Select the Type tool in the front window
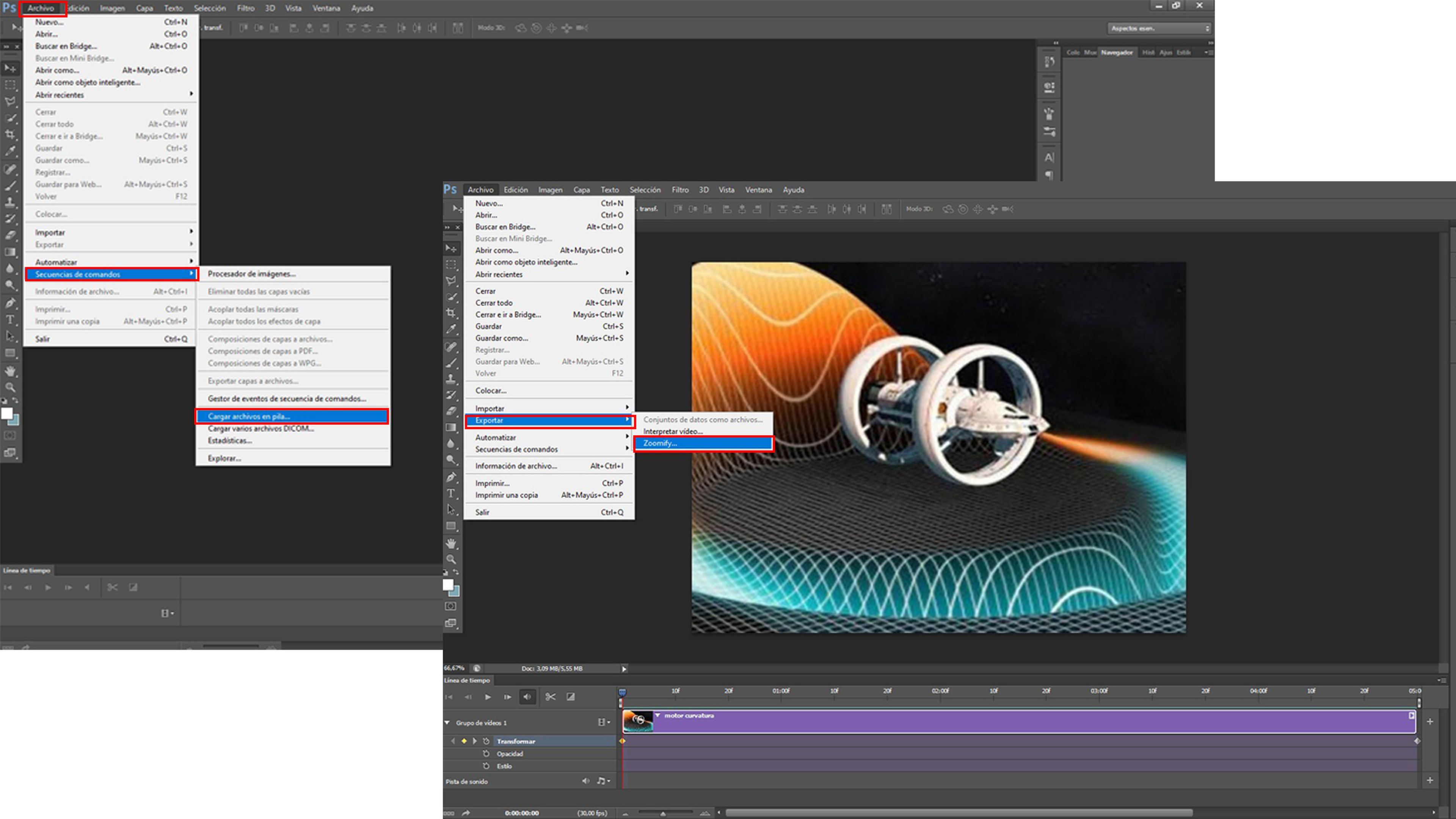The width and height of the screenshot is (1456, 819). 451,493
